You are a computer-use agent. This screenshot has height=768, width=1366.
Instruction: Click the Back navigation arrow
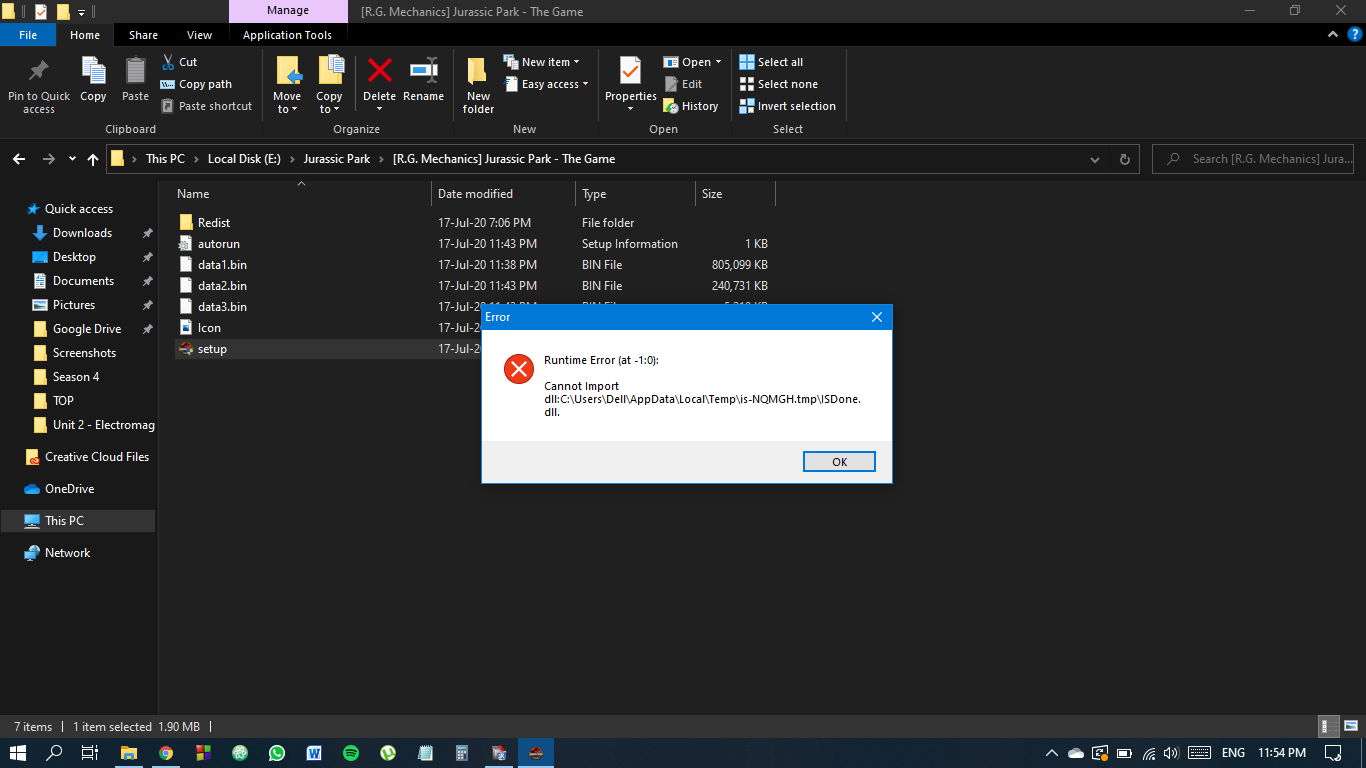pos(19,159)
